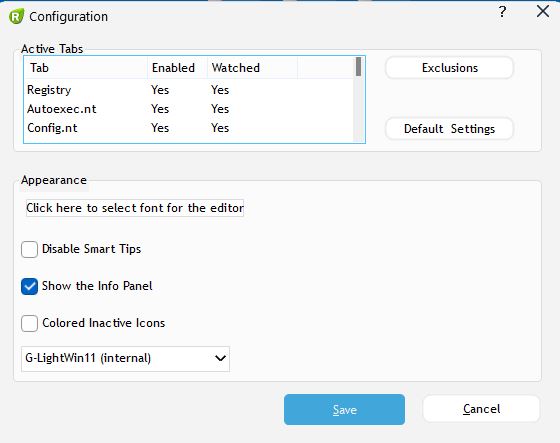Screen dimensions: 560x443
Task: Open help via the question mark icon
Action: pyautogui.click(x=502, y=12)
